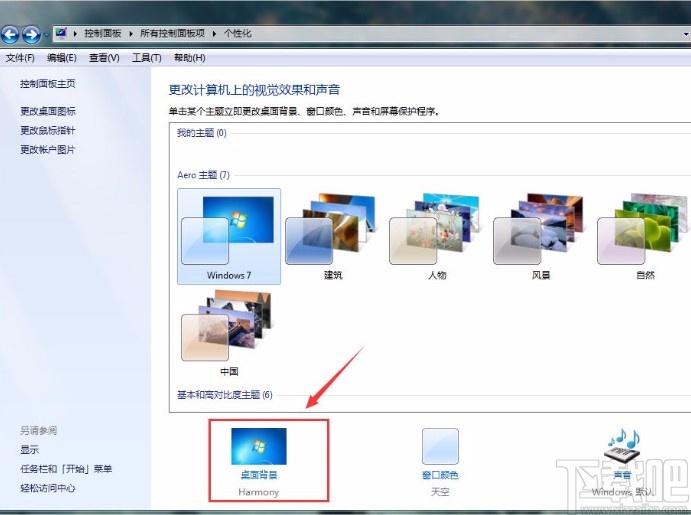Open 轻松访问中心 link
The height and width of the screenshot is (515, 691).
point(48,488)
